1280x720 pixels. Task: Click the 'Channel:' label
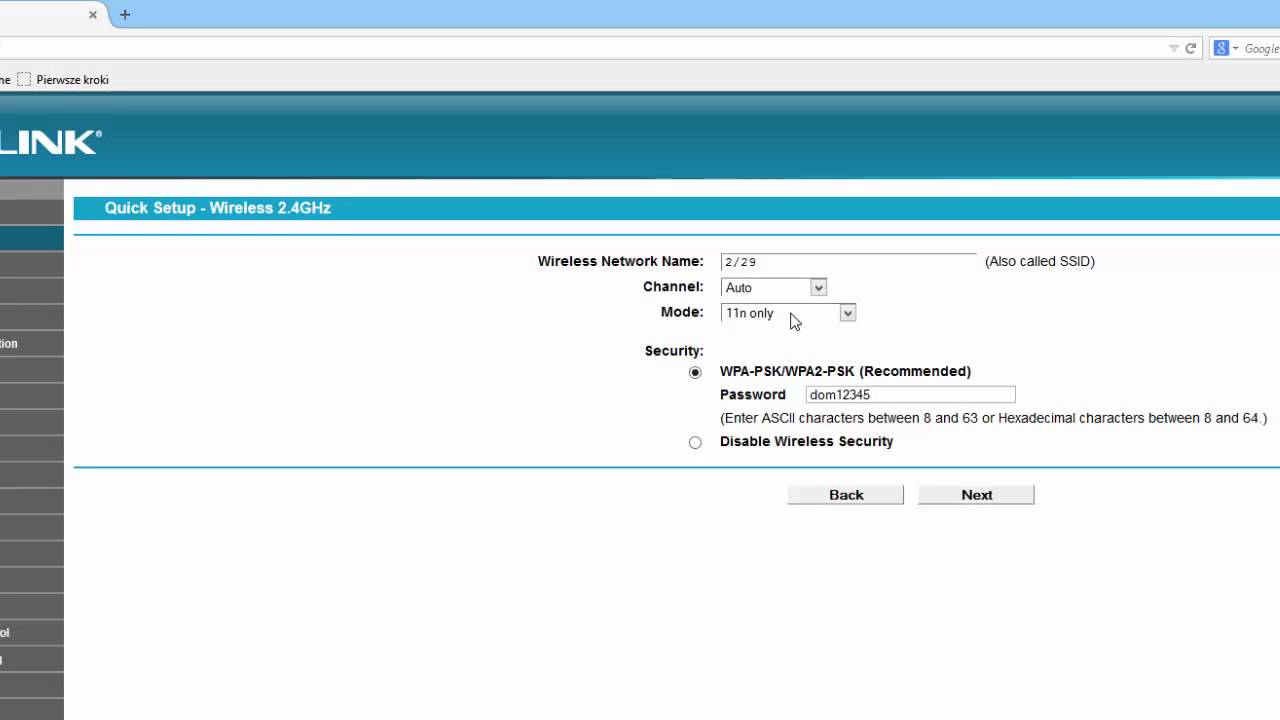click(x=673, y=287)
